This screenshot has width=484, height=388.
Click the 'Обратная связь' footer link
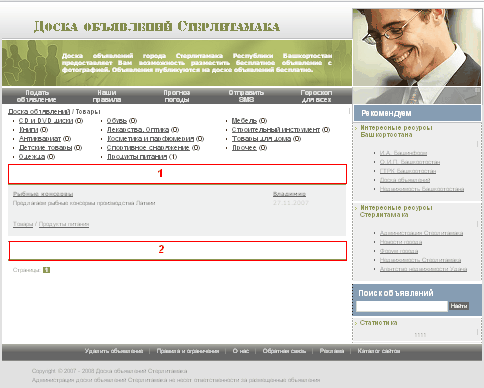[x=284, y=351]
